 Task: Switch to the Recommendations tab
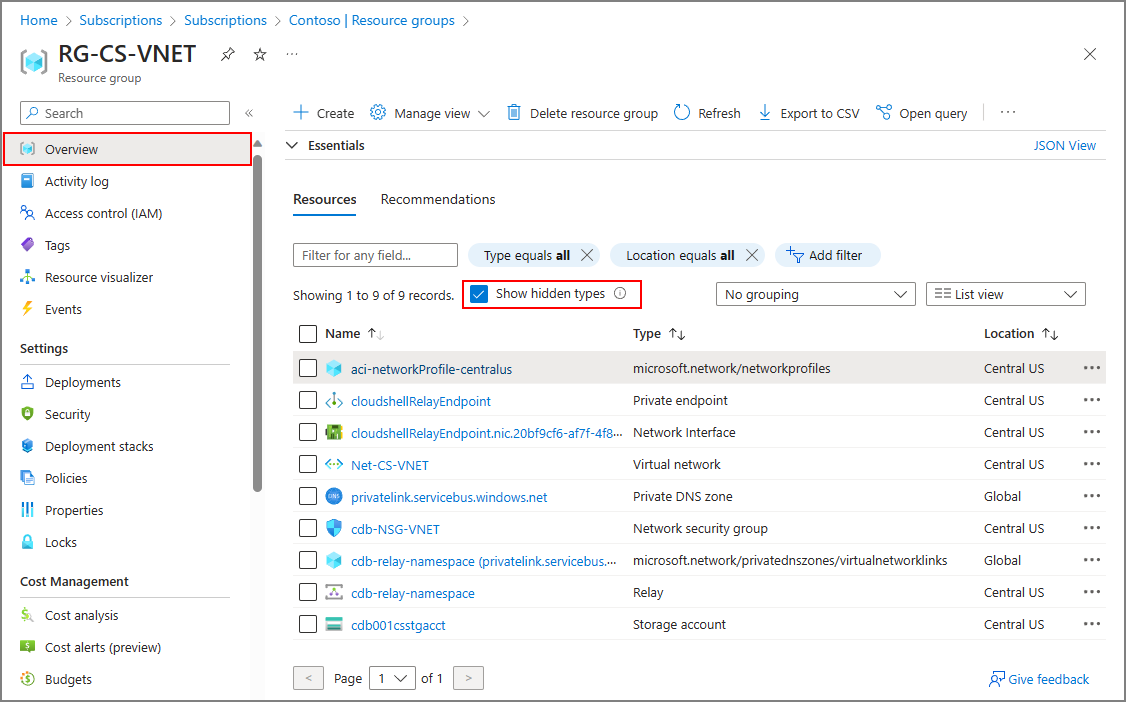[438, 199]
